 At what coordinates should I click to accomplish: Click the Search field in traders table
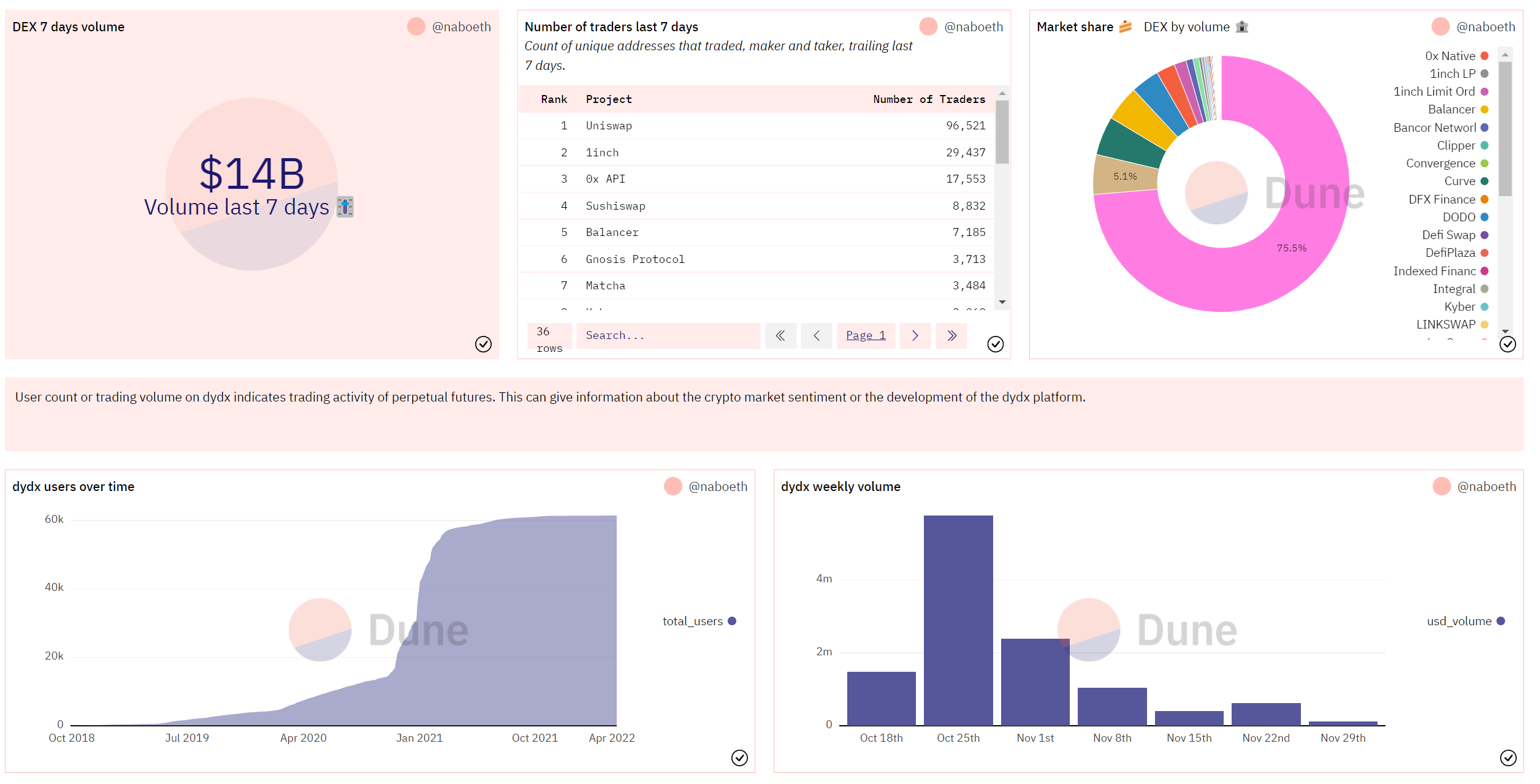(668, 335)
